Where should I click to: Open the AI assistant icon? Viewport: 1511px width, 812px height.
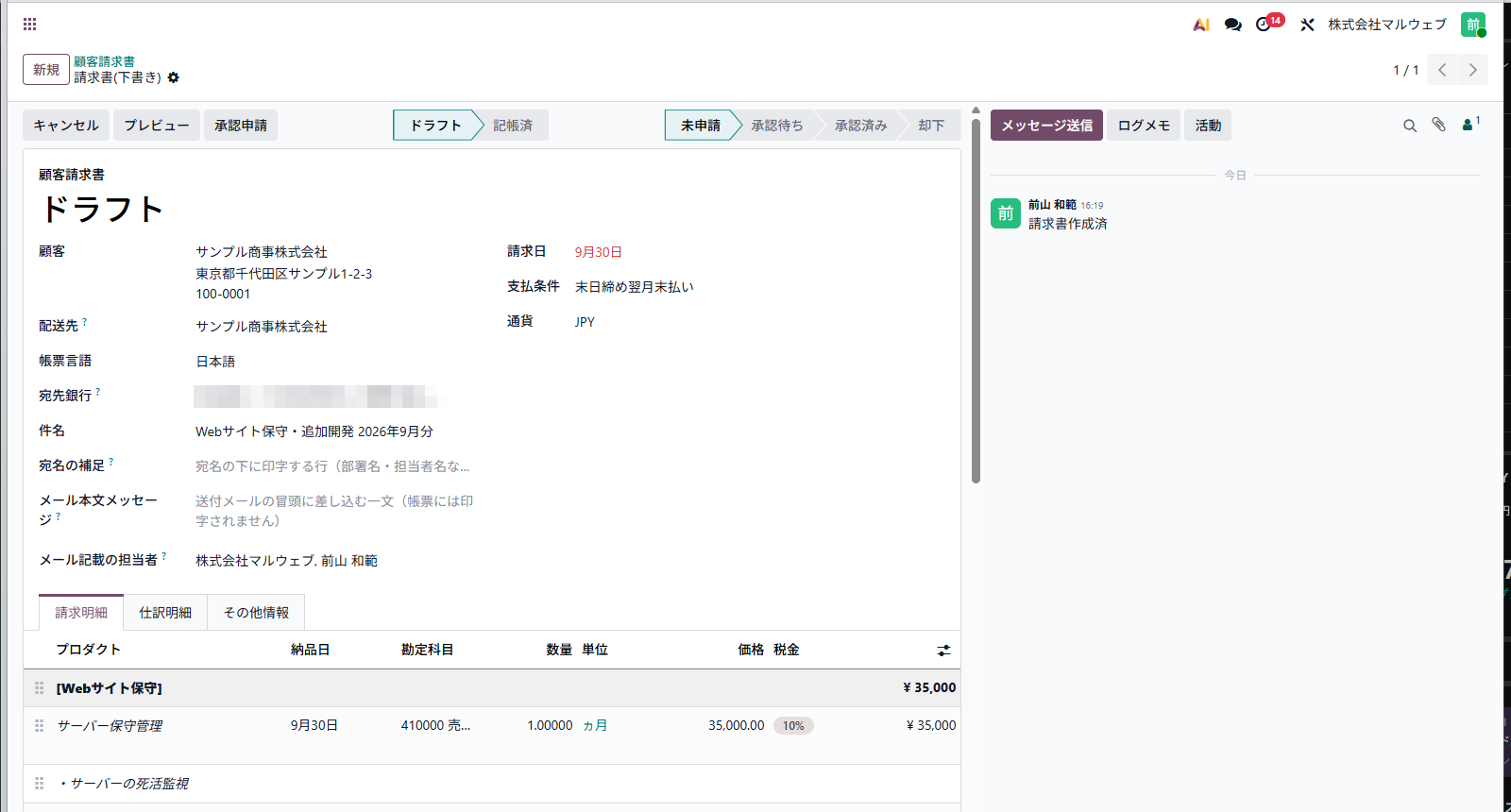[x=1201, y=25]
